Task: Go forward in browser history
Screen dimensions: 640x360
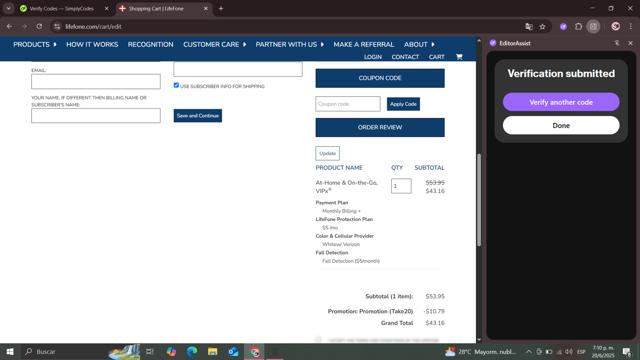Action: pyautogui.click(x=24, y=27)
